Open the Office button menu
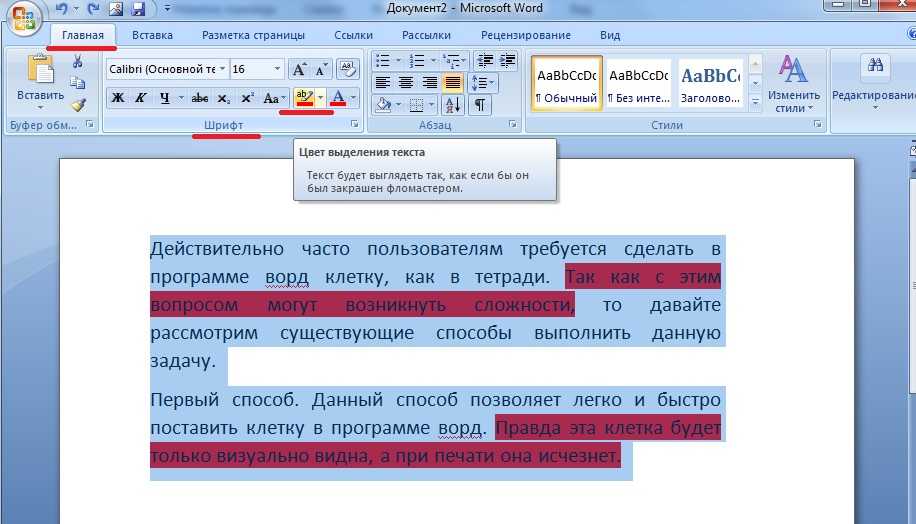 click(24, 18)
